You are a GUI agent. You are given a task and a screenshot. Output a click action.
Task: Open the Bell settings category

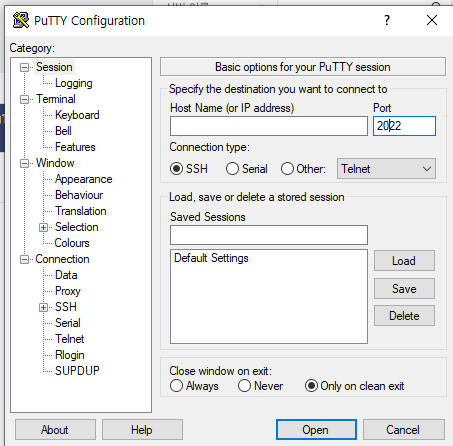pos(63,131)
